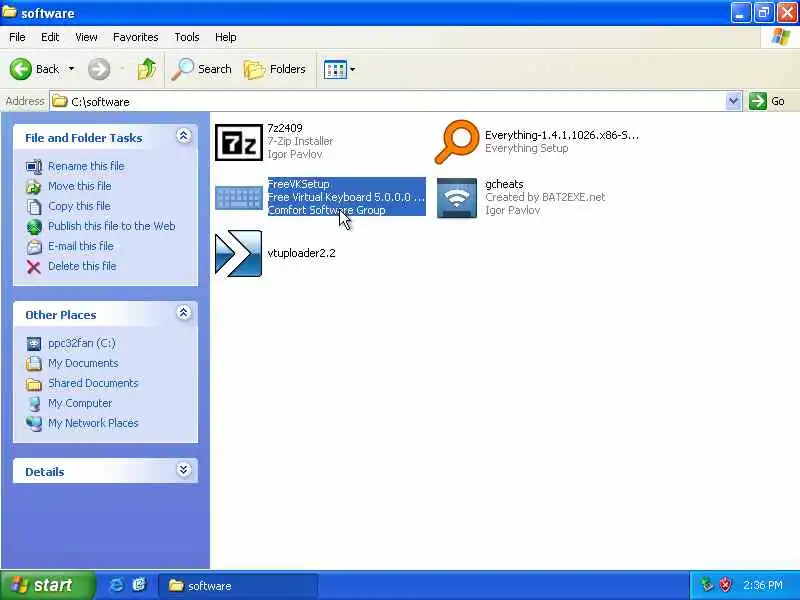Click the red X delete icon

(34, 267)
